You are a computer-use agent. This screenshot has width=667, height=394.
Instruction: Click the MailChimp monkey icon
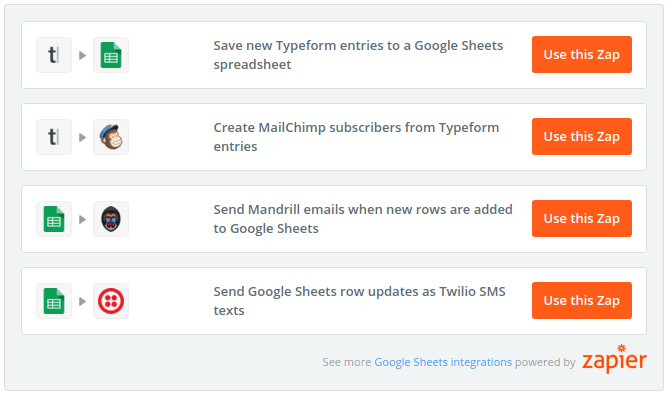111,137
